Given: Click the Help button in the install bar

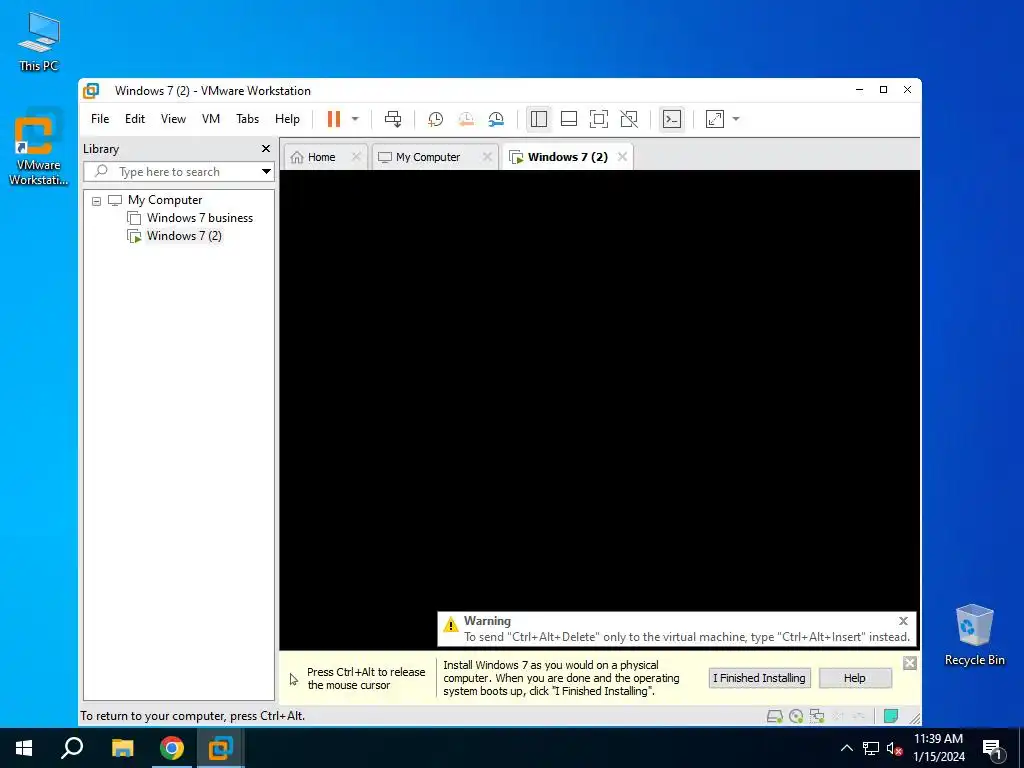Looking at the screenshot, I should [855, 678].
